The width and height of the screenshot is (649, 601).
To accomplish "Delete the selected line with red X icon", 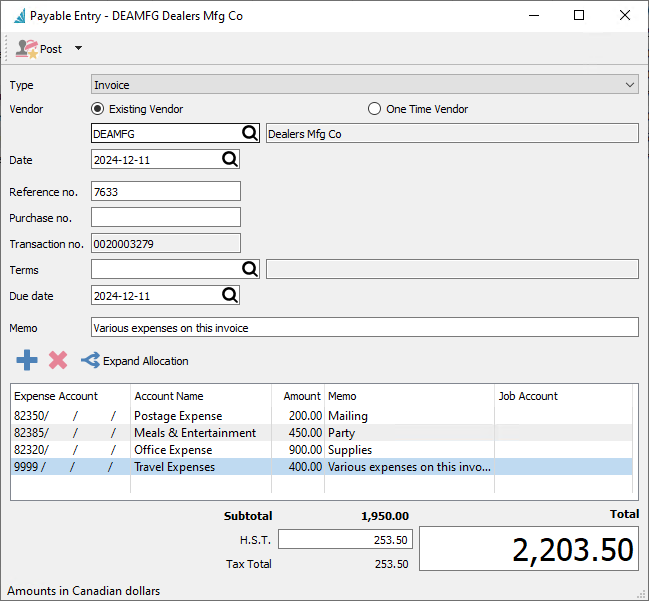I will (58, 360).
